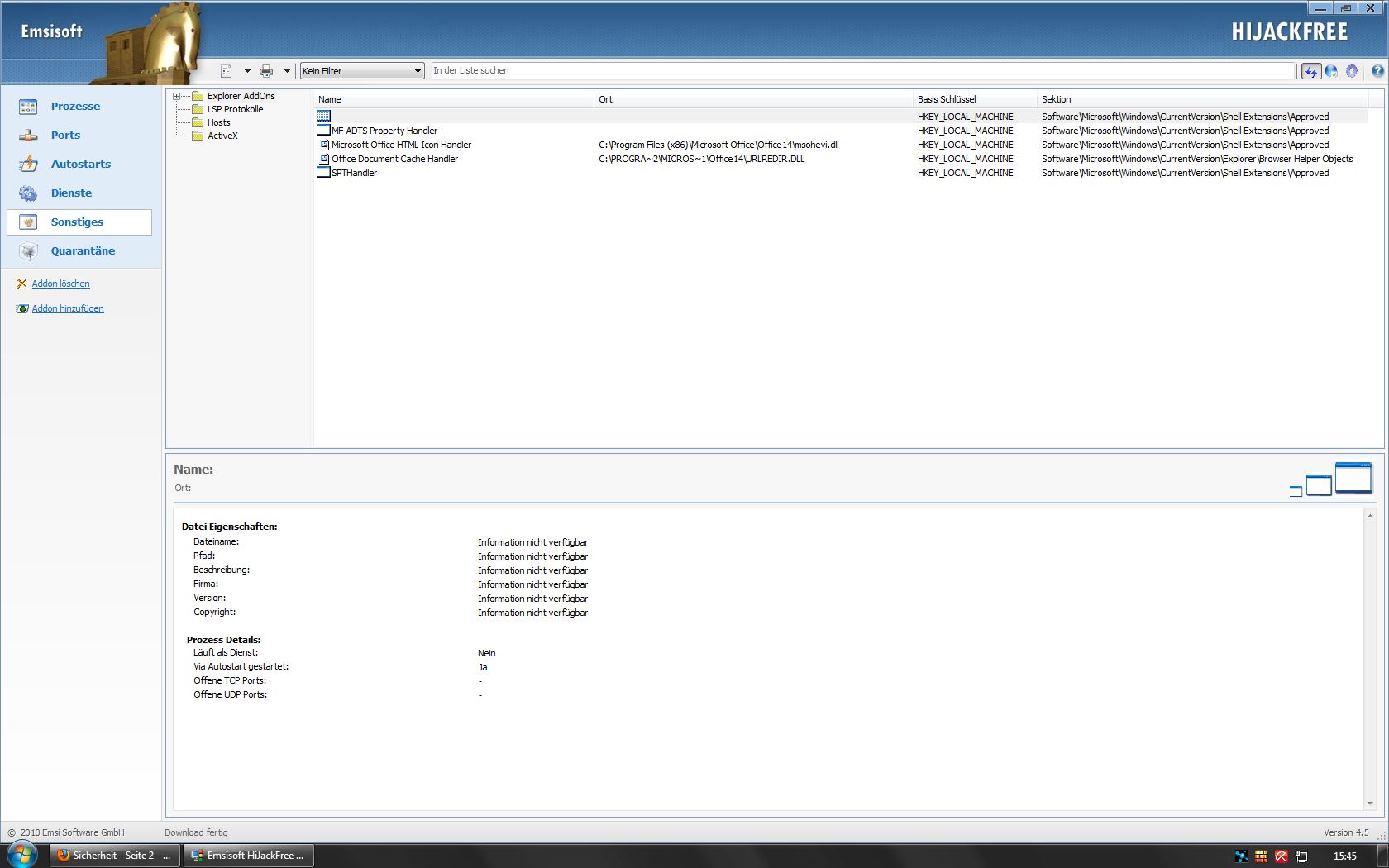Click the firewall bricks tray icon
This screenshot has height=868, width=1389.
click(1261, 856)
